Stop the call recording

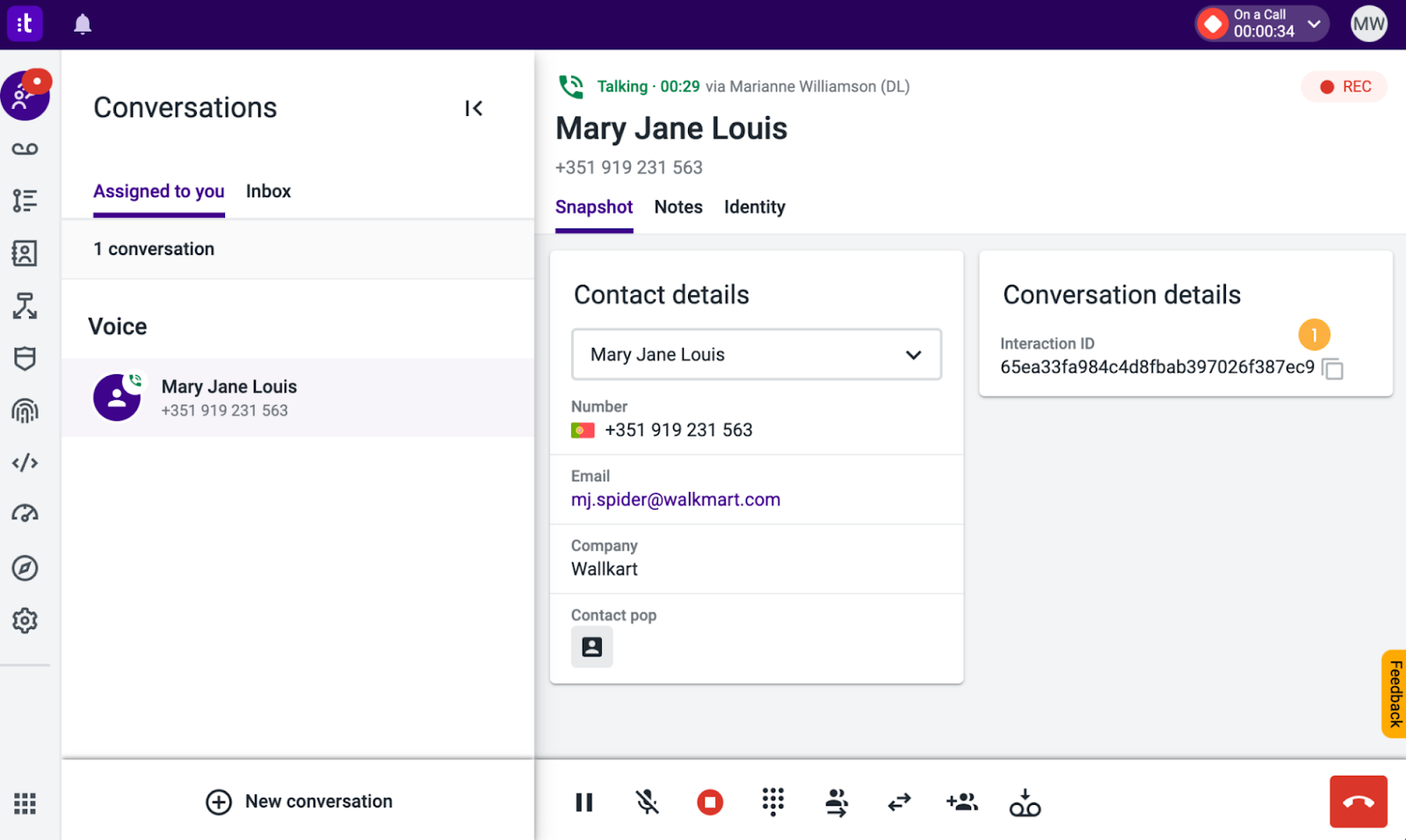click(710, 801)
